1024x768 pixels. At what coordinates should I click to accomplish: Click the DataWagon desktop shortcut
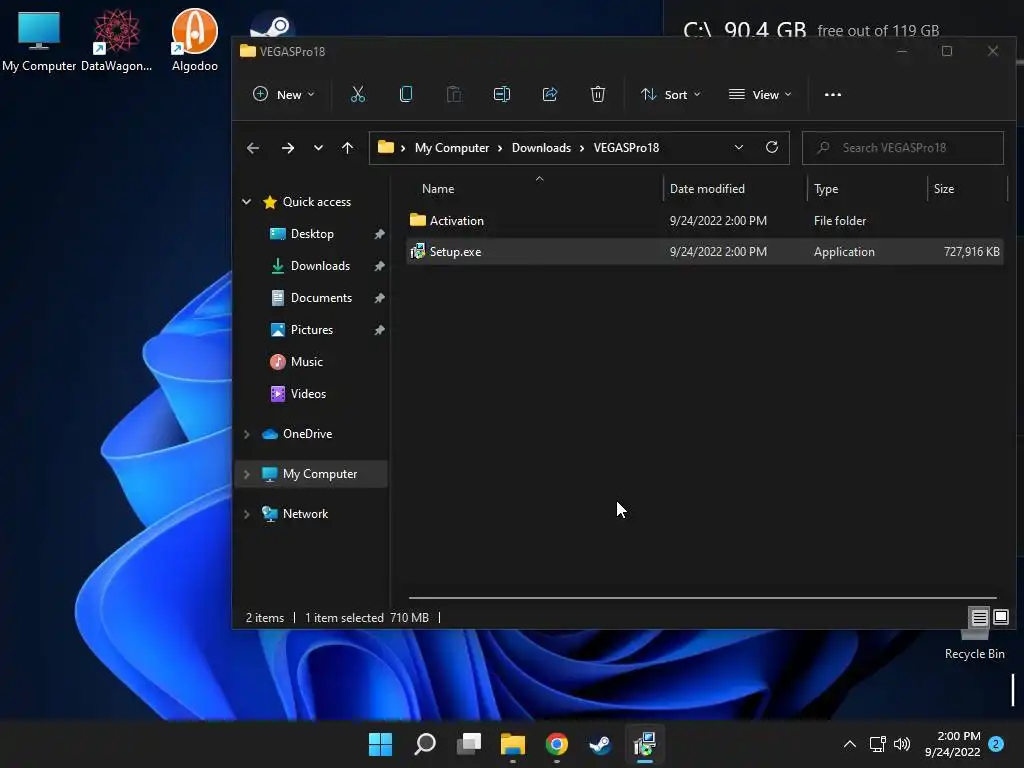point(116,40)
